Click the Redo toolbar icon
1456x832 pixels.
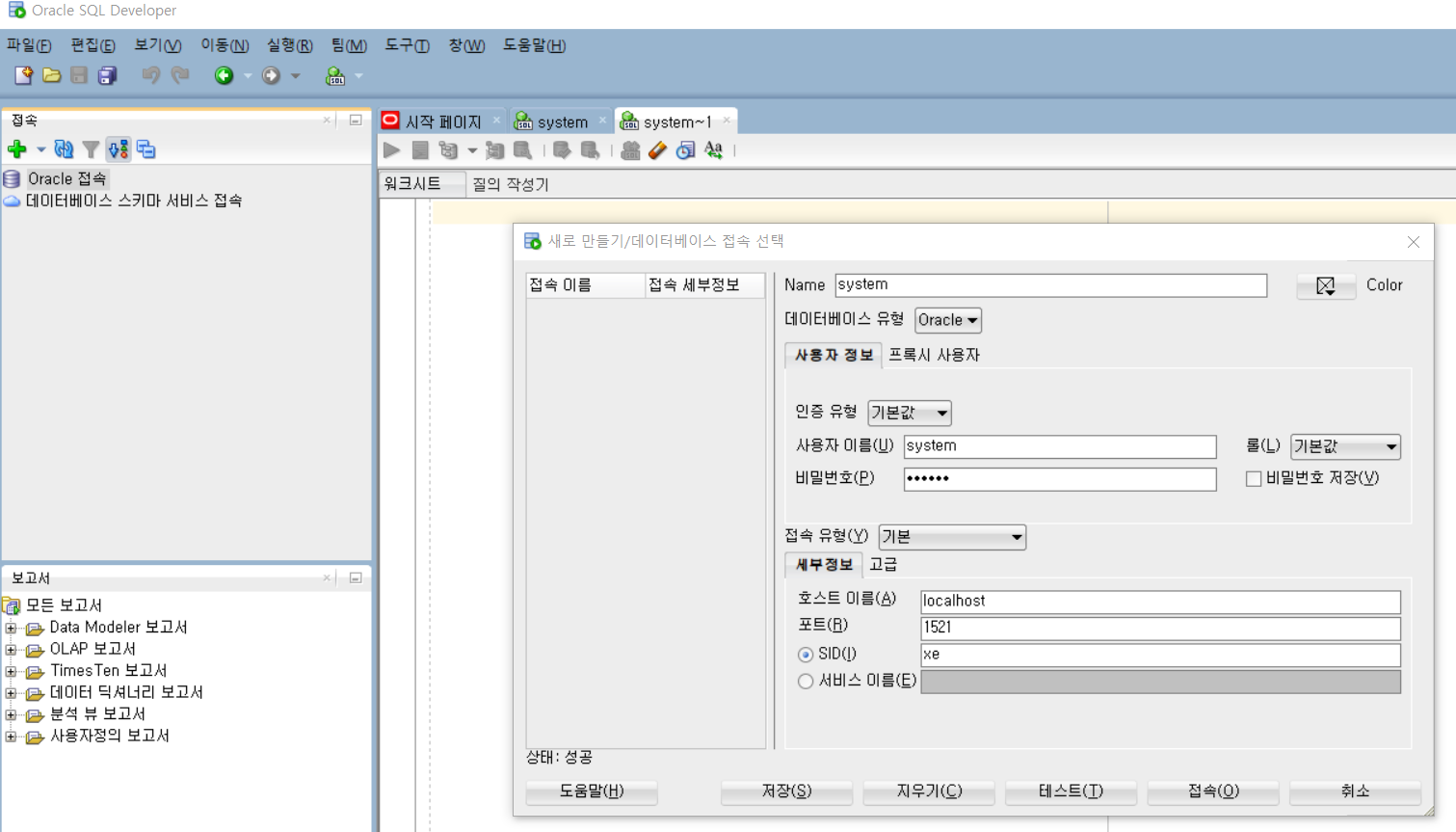[x=180, y=75]
